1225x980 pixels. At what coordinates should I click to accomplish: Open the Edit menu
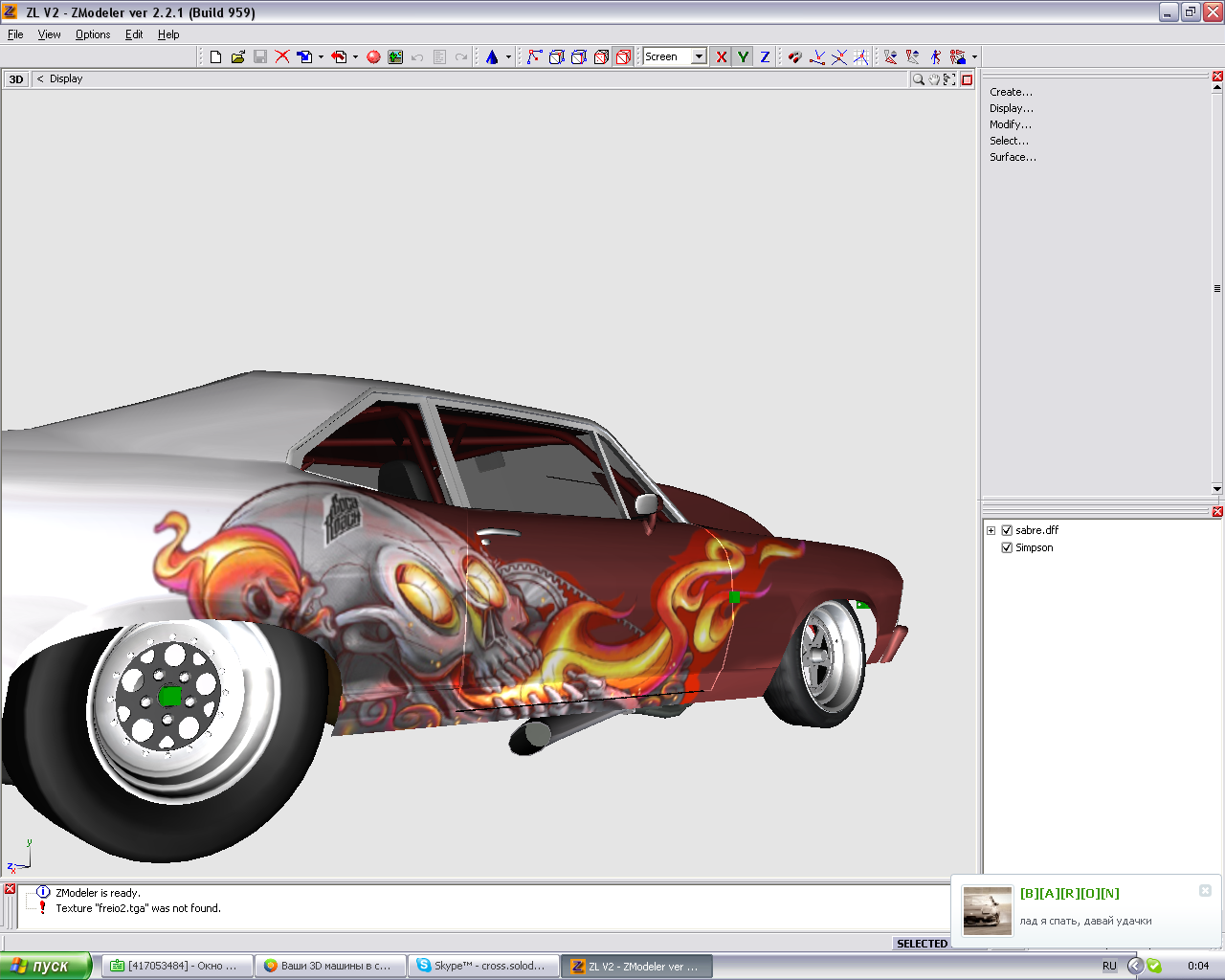(134, 34)
